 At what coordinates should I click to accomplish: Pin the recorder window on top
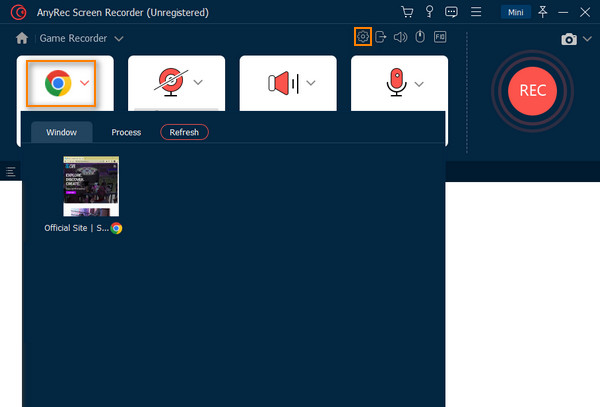click(543, 12)
